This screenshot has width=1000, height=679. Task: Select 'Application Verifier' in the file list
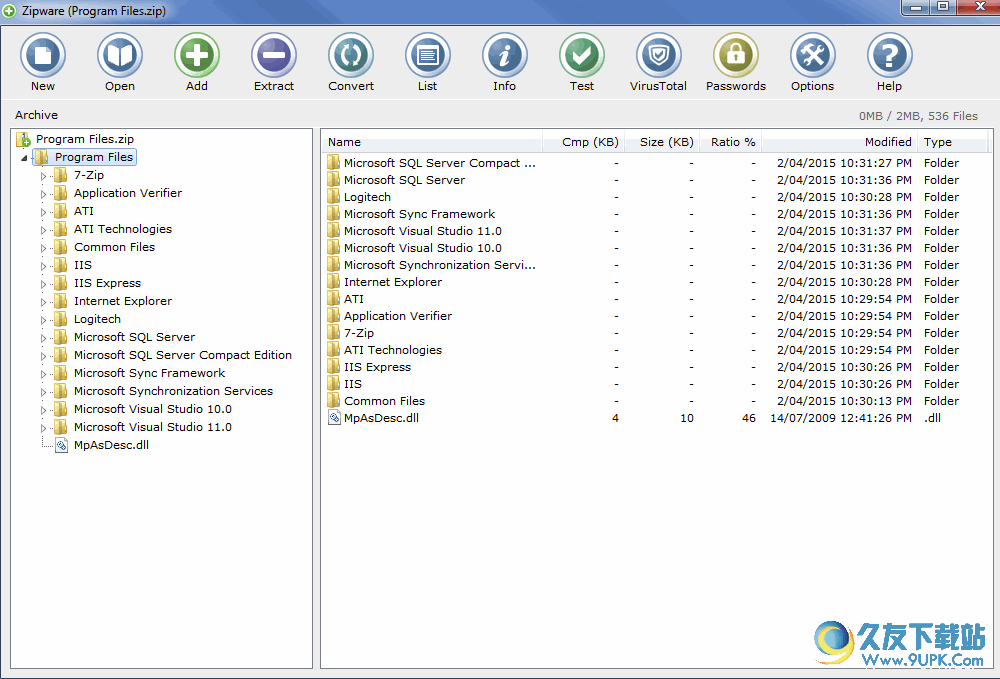398,316
